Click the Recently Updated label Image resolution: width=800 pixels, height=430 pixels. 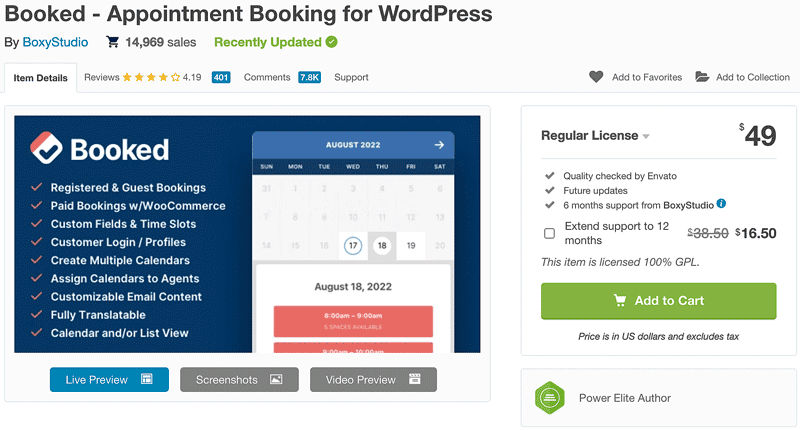pyautogui.click(x=268, y=42)
